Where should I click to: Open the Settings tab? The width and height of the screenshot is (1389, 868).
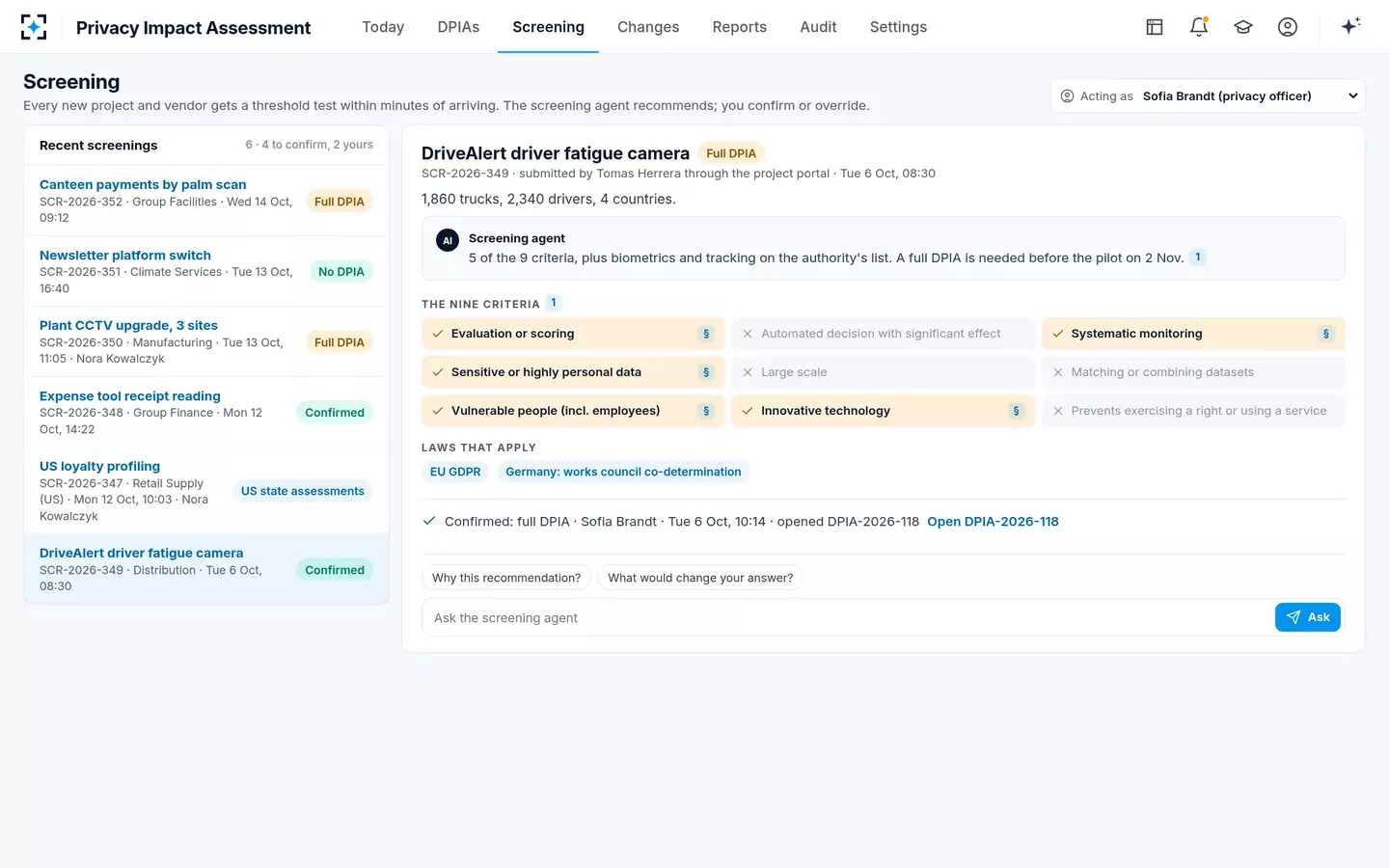tap(898, 27)
